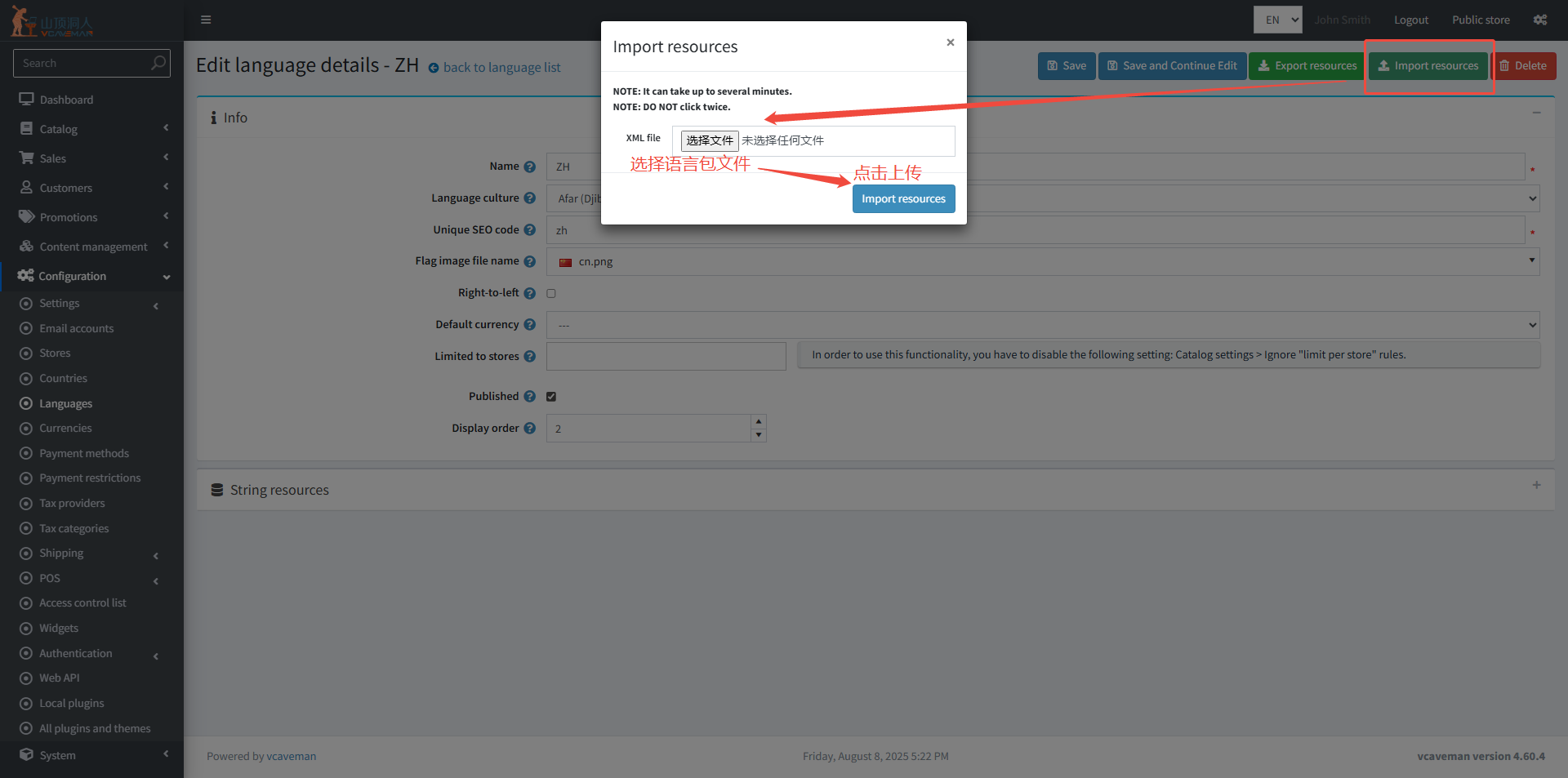Click the search magnifier icon in sidebar

tap(158, 63)
